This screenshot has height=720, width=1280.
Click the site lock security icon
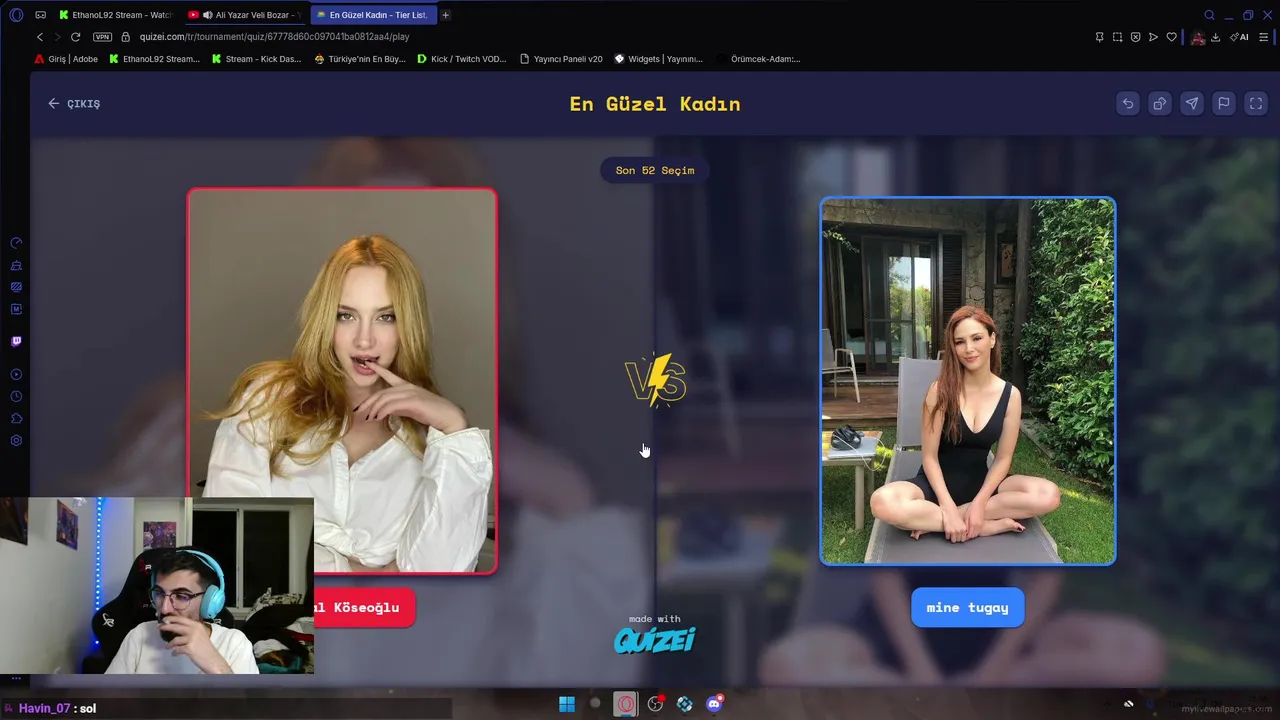click(x=126, y=37)
